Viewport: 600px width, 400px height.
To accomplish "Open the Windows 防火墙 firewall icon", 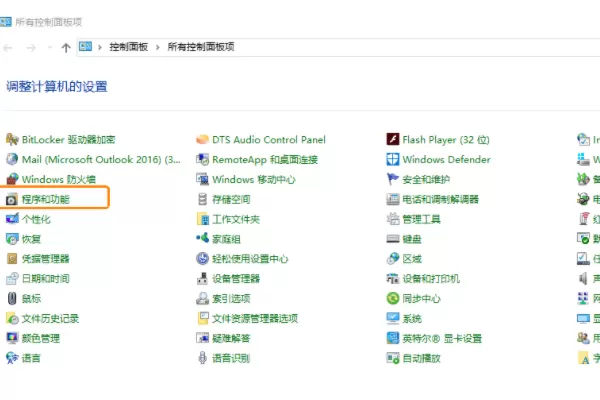I will 12,179.
